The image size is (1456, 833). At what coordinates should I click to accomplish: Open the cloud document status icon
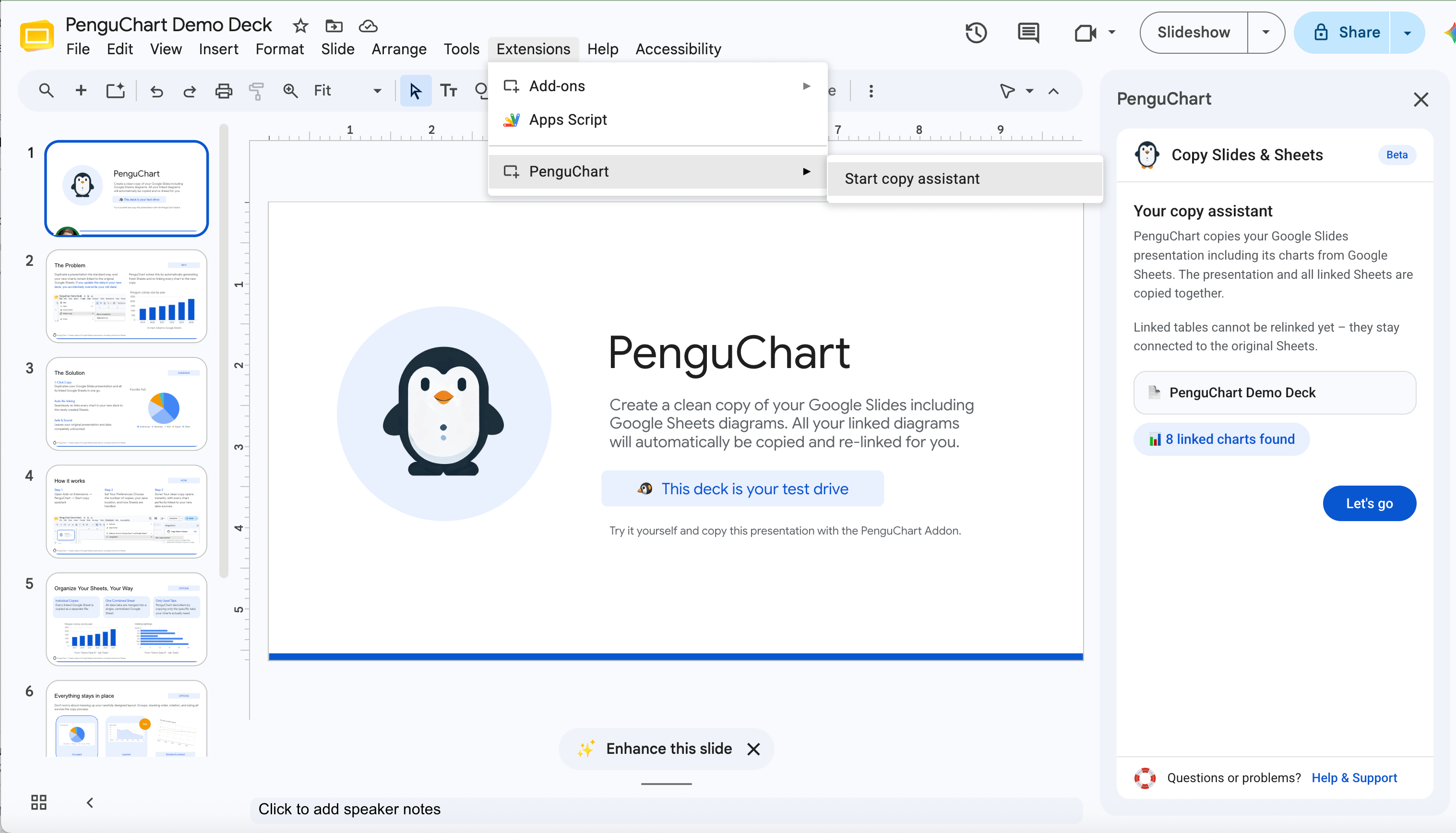click(368, 26)
